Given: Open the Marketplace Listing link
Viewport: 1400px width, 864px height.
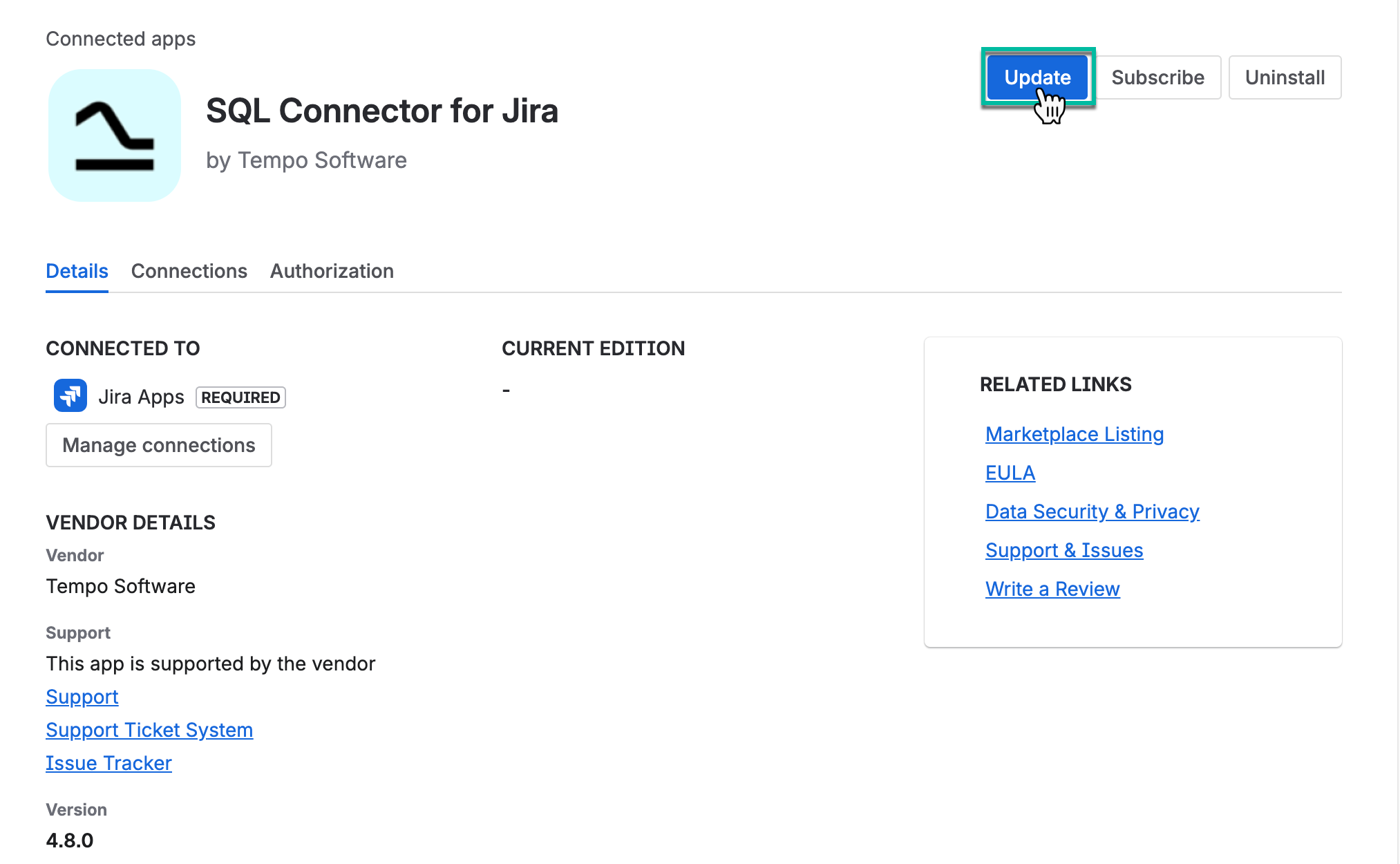Looking at the screenshot, I should 1075,434.
